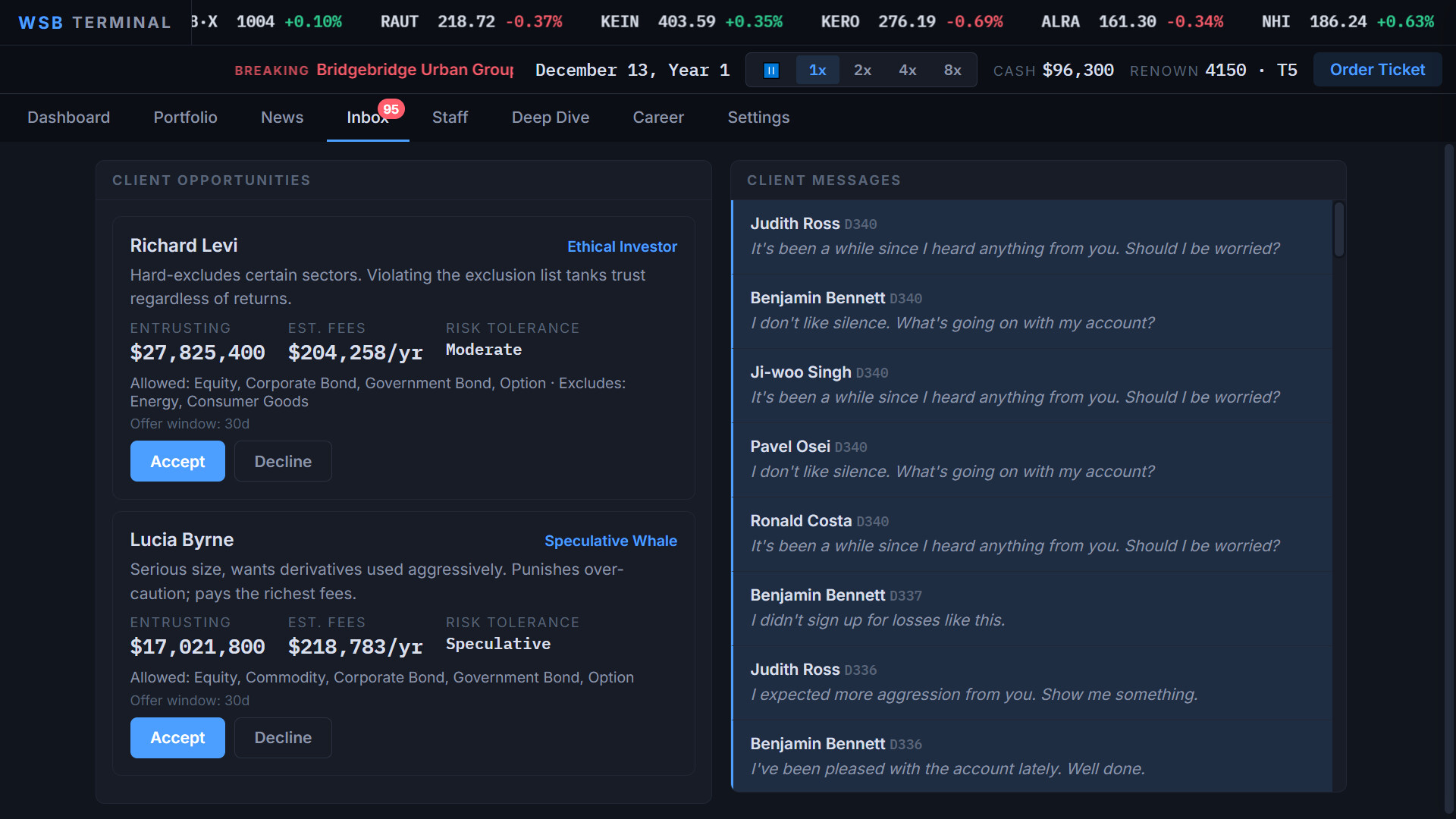This screenshot has height=819, width=1456.
Task: Click the NHI ticker quote
Action: 1348,22
